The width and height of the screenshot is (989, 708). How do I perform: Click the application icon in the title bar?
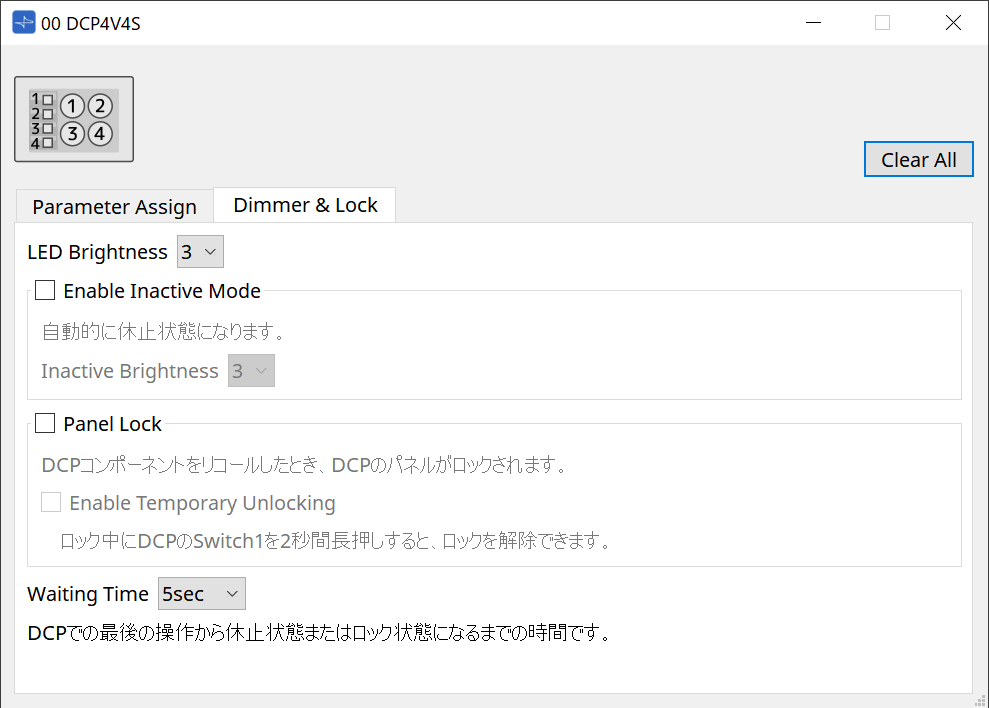pyautogui.click(x=21, y=21)
